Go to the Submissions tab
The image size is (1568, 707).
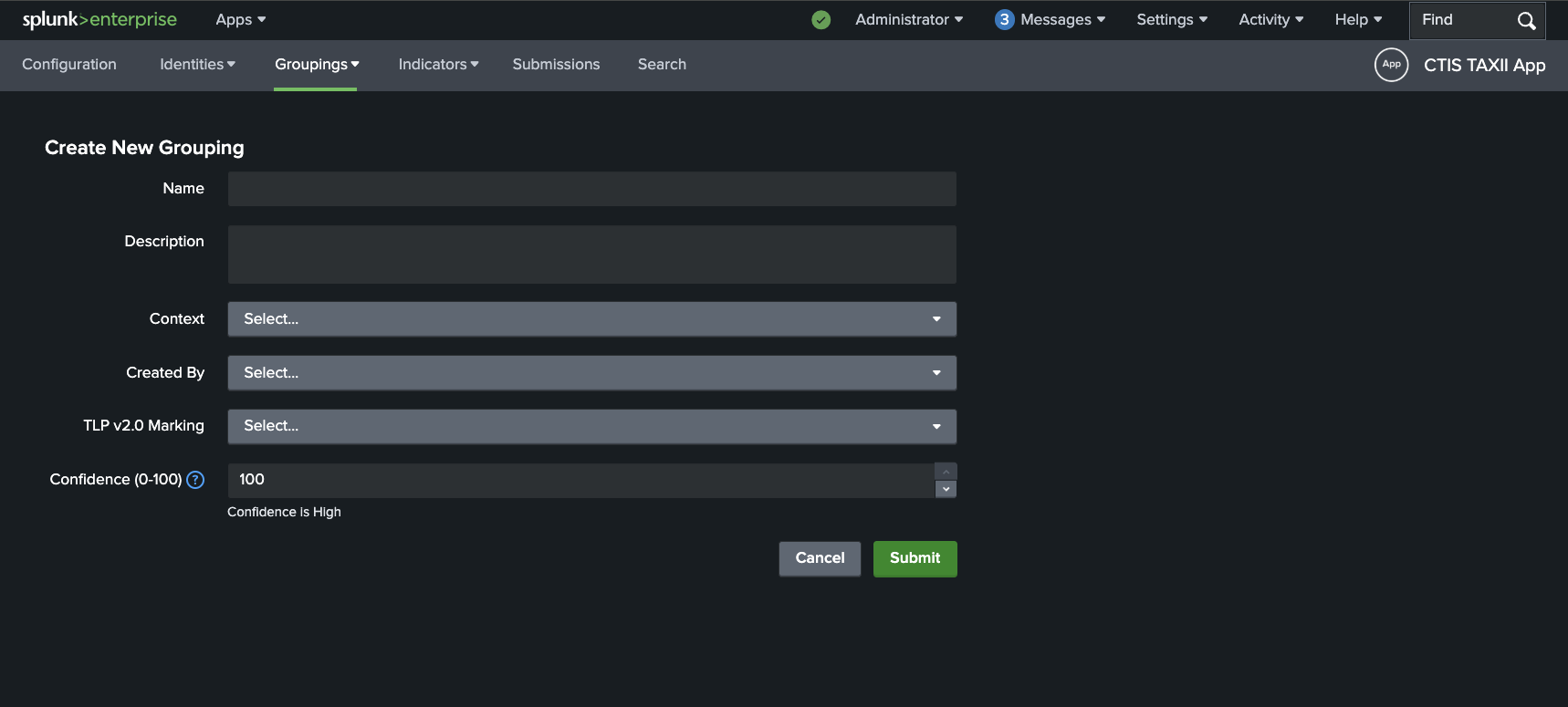point(556,65)
